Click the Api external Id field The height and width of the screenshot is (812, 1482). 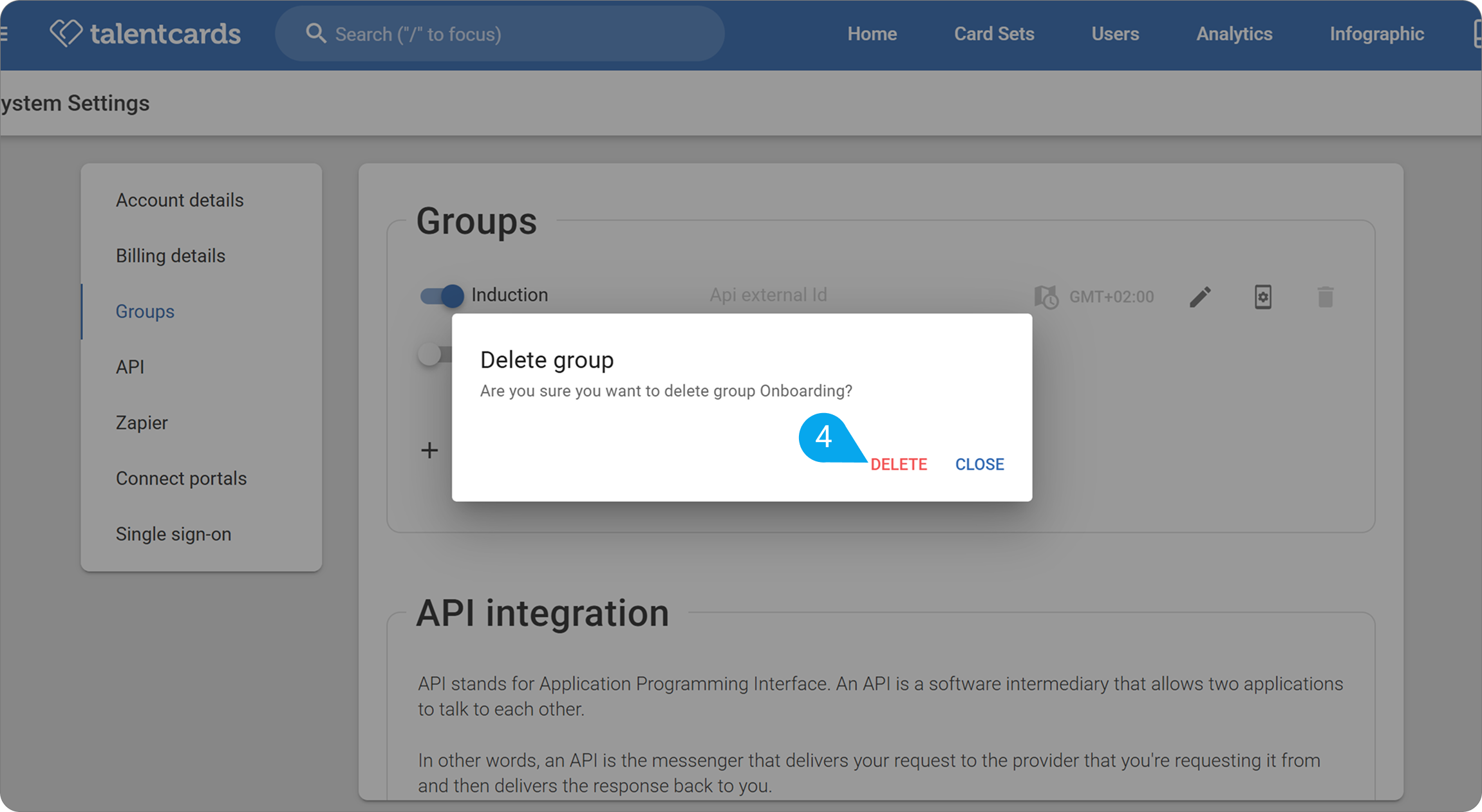pyautogui.click(x=768, y=295)
